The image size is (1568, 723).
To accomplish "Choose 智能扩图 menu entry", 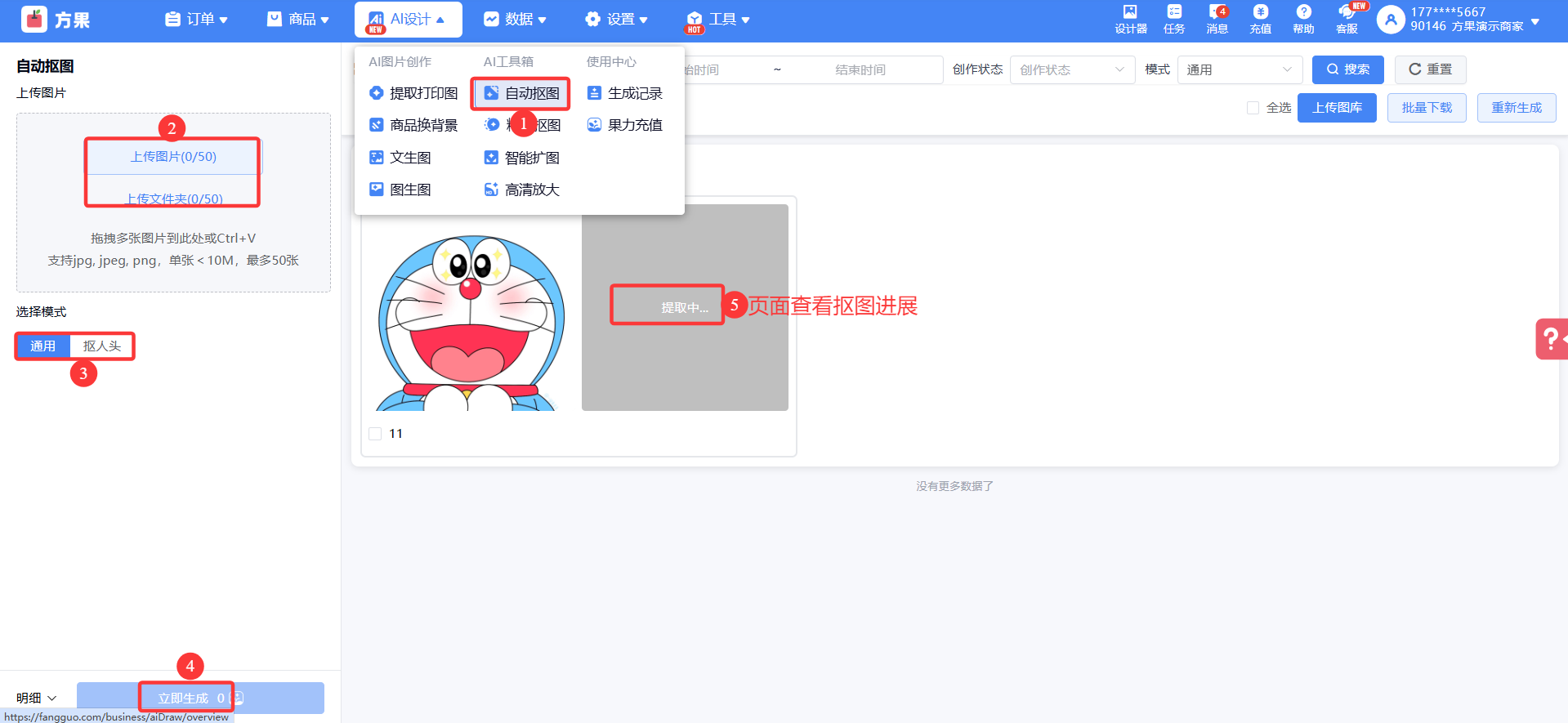I will (x=522, y=158).
